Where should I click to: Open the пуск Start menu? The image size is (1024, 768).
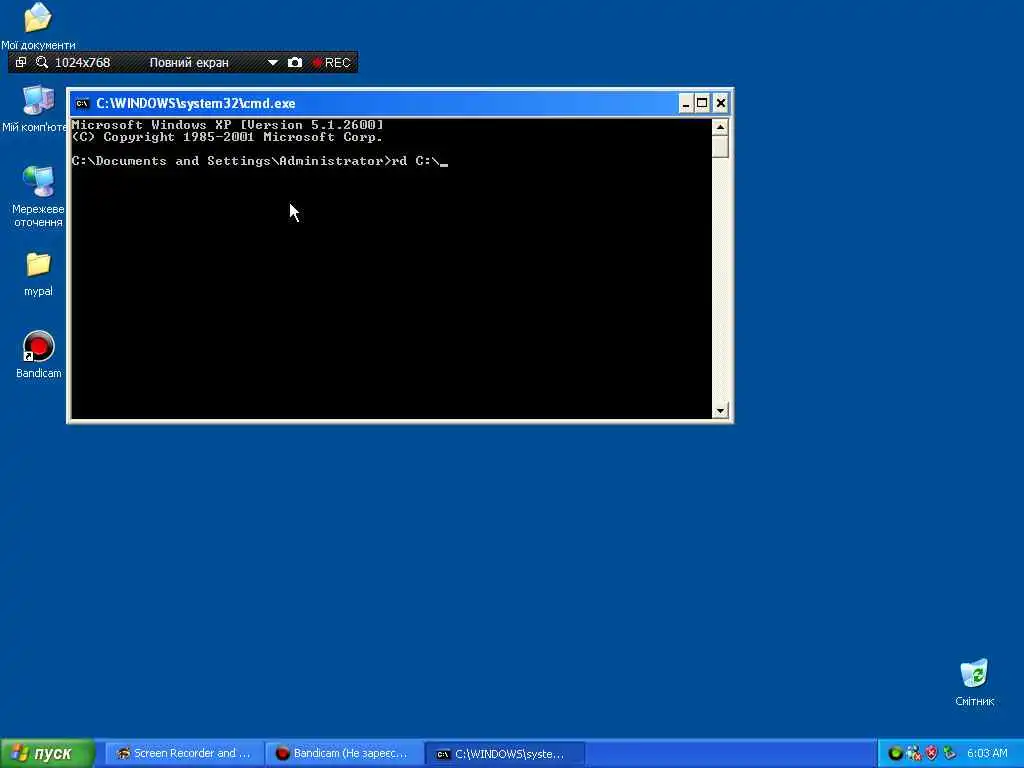click(47, 754)
